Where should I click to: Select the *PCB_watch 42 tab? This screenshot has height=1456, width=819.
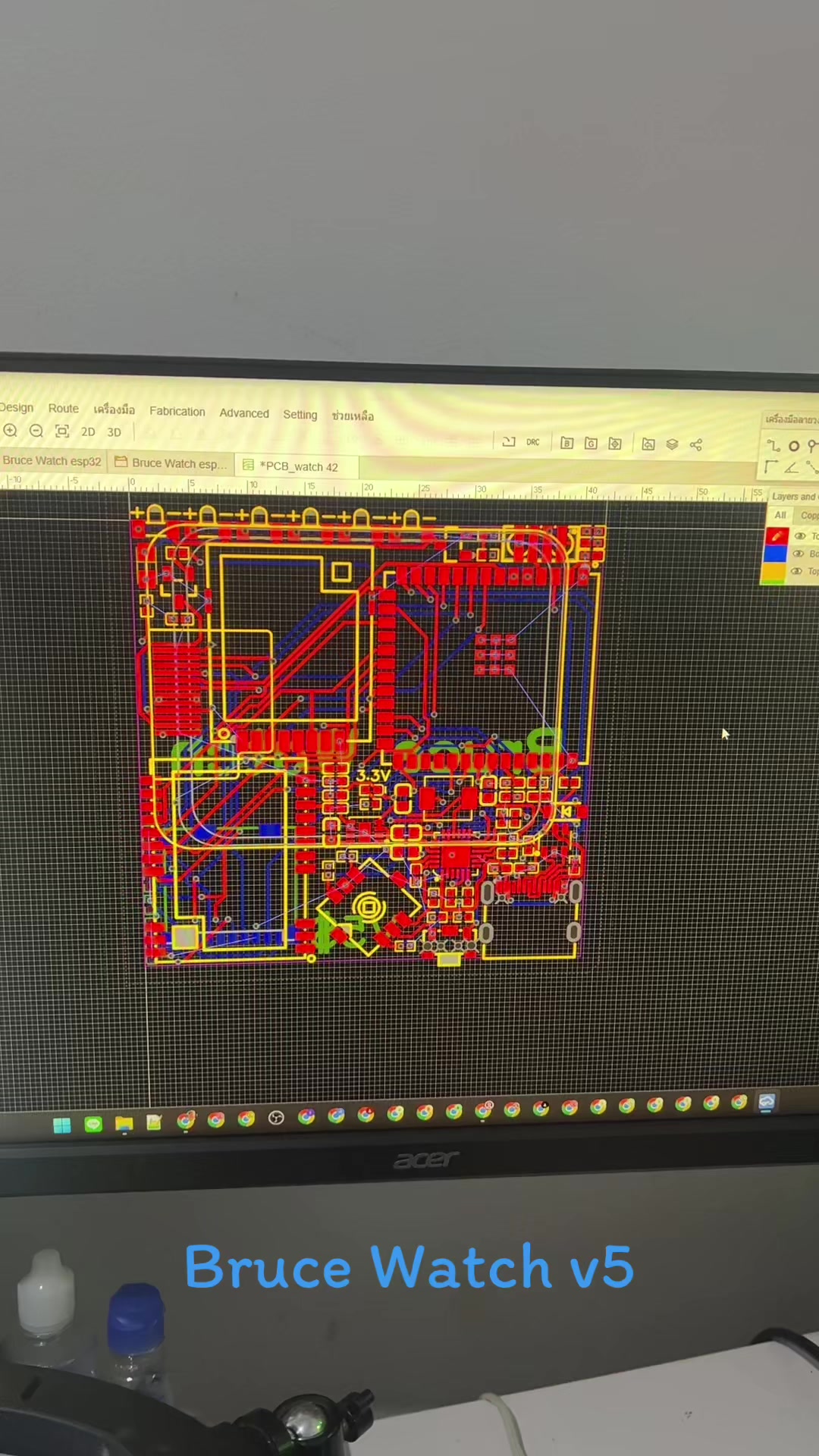297,466
